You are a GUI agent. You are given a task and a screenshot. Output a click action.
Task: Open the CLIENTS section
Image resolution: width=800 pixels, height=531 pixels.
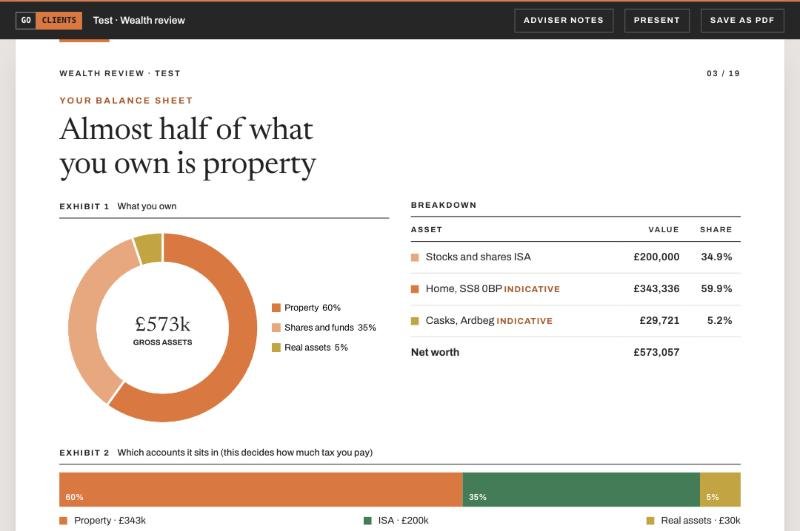coord(59,20)
